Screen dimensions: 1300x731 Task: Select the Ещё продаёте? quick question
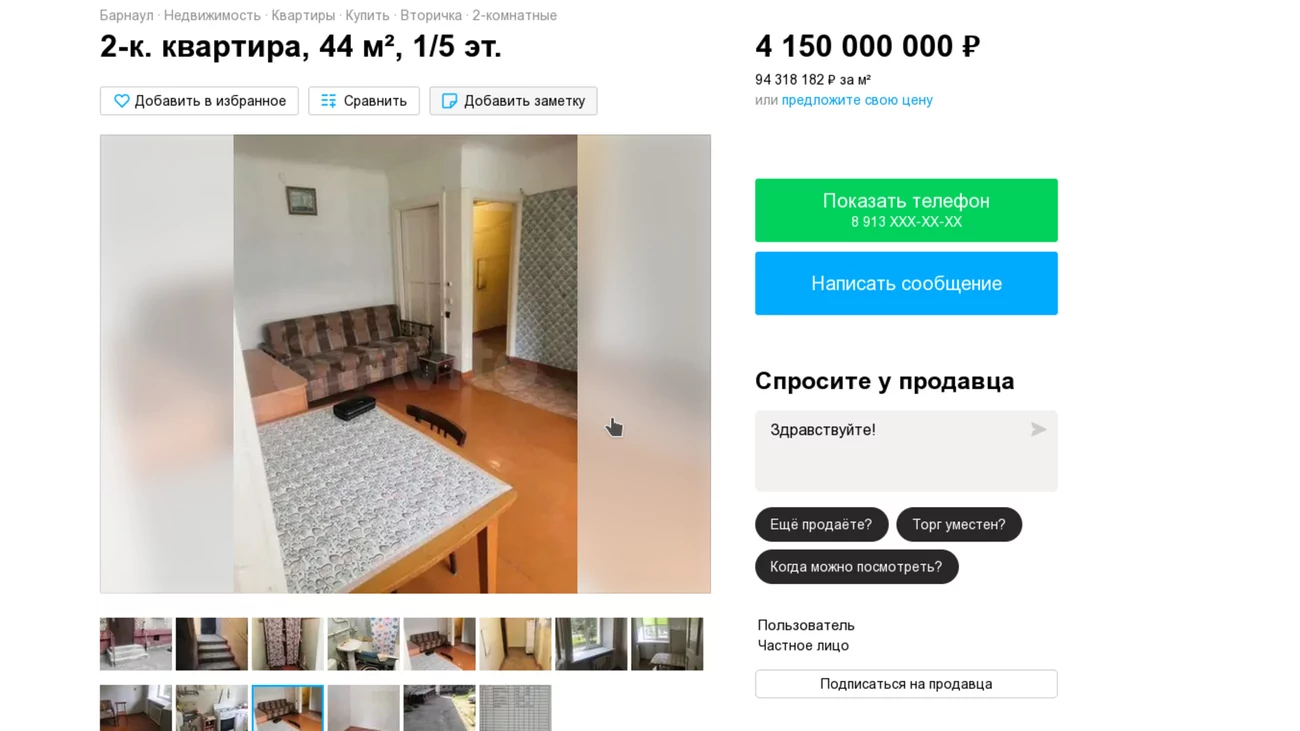tap(821, 525)
